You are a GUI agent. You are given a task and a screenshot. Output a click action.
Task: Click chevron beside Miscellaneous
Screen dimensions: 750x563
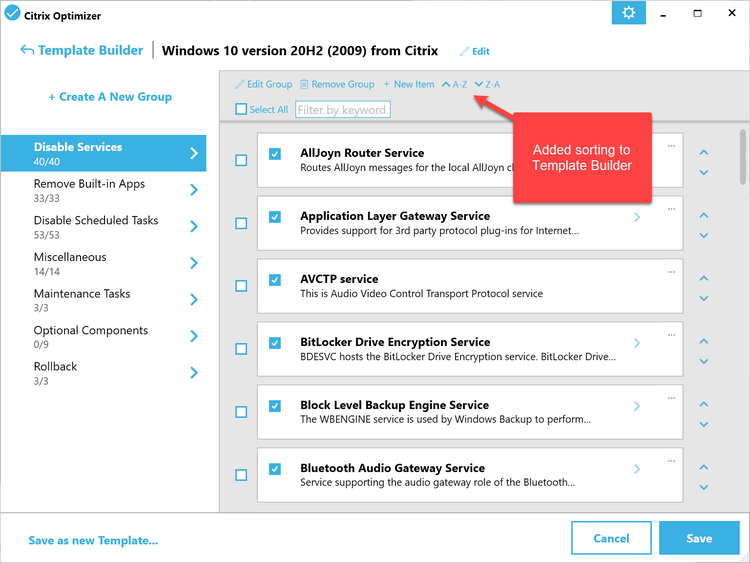194,263
